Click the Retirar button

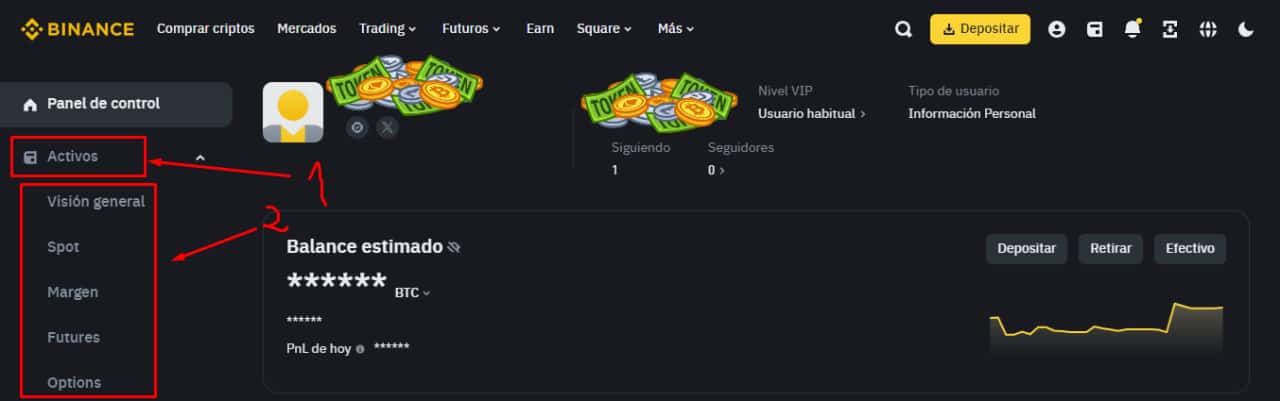[1110, 249]
